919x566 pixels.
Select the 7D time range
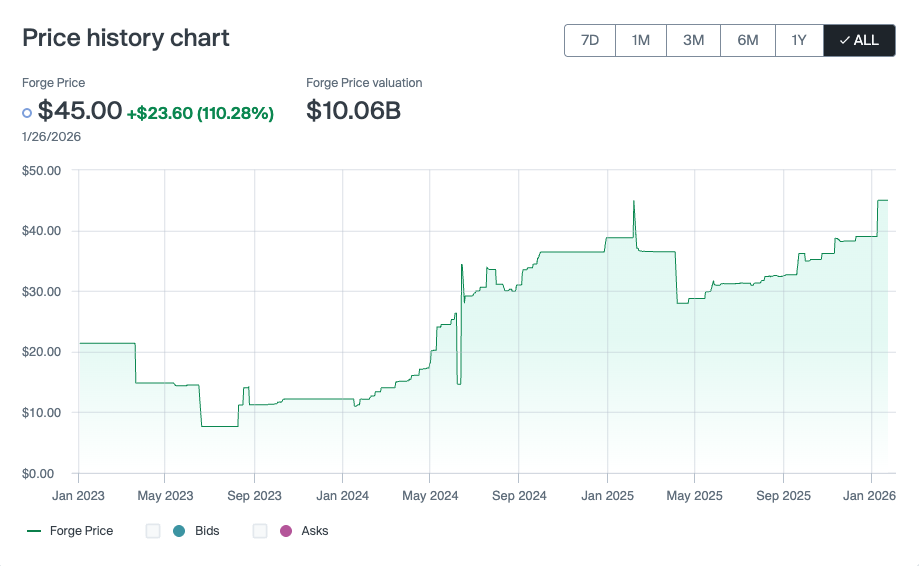click(x=590, y=40)
